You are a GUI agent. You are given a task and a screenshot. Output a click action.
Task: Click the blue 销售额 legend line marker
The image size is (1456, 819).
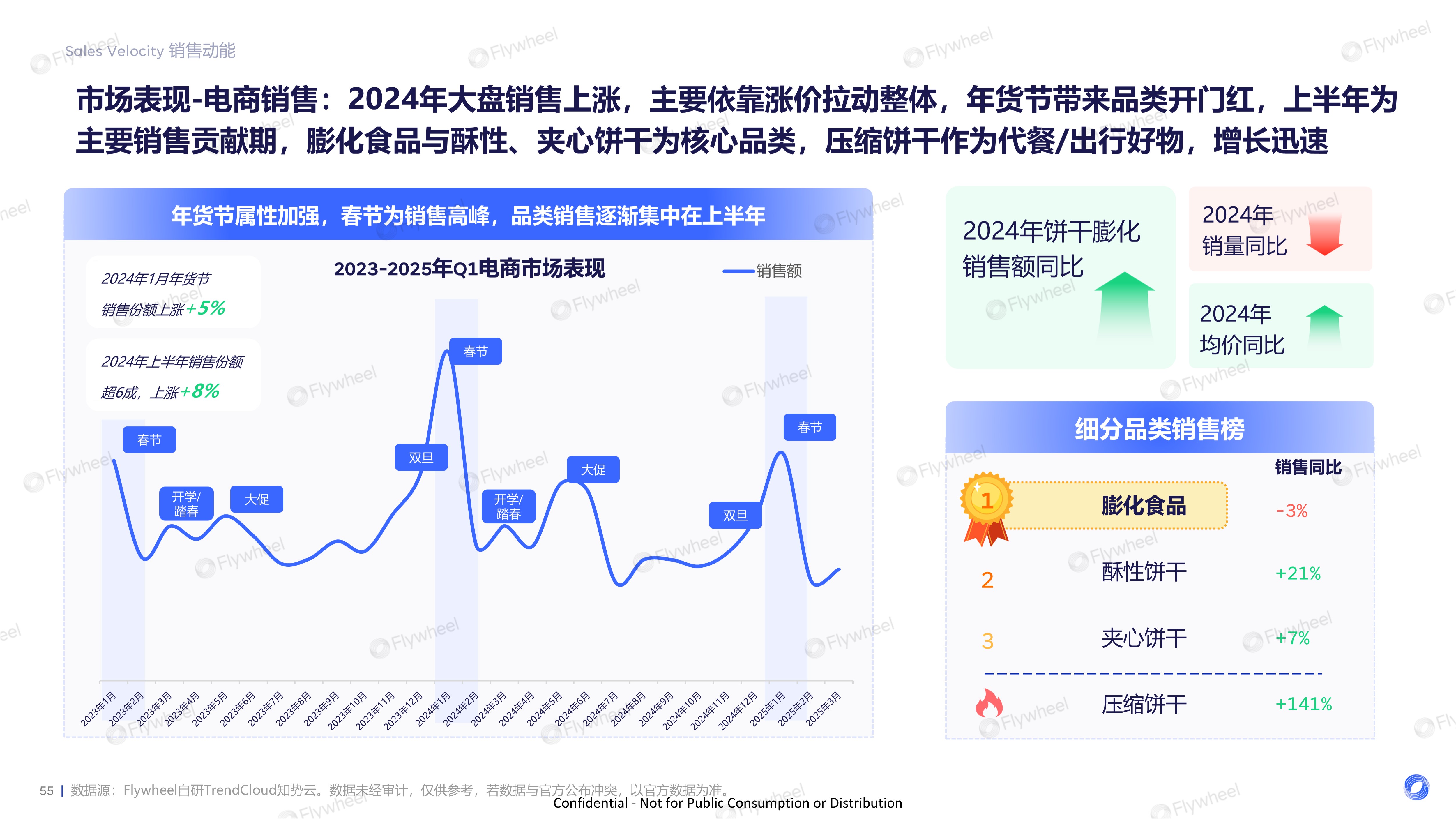pos(738,271)
